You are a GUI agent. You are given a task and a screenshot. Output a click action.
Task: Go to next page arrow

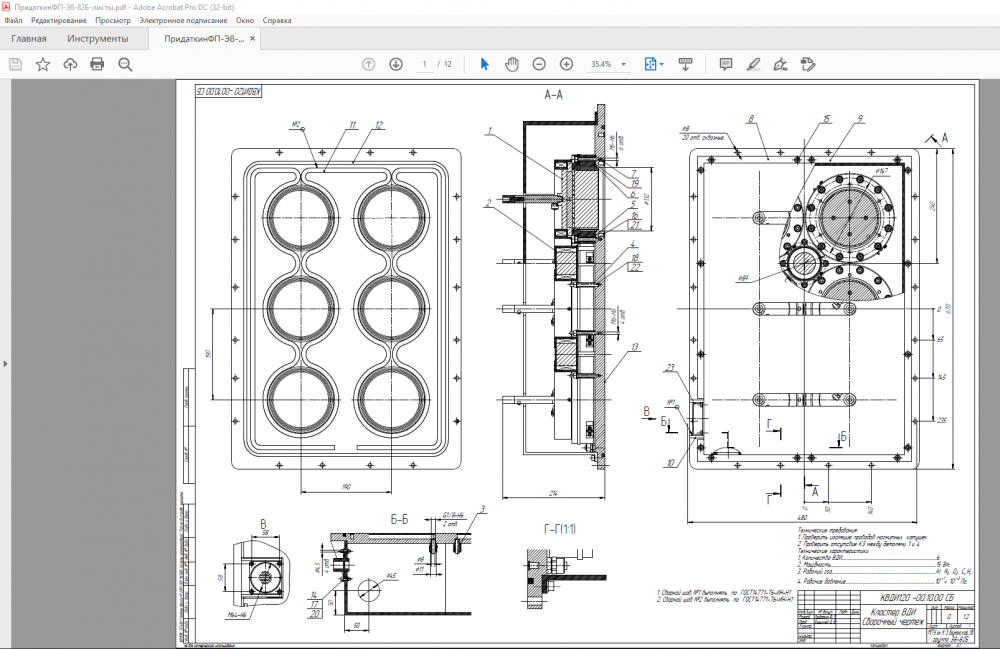click(396, 64)
